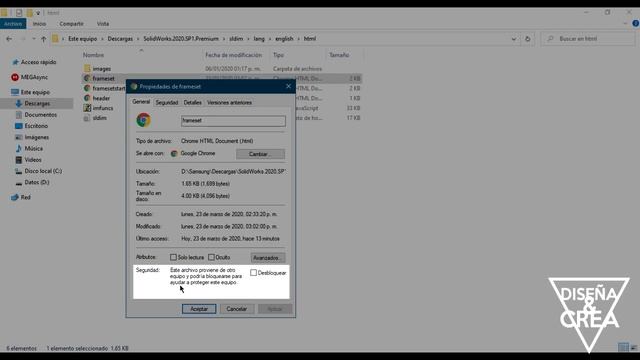This screenshot has height=360, width=640.
Task: Open the Versiones anteriores tab
Action: [x=229, y=102]
